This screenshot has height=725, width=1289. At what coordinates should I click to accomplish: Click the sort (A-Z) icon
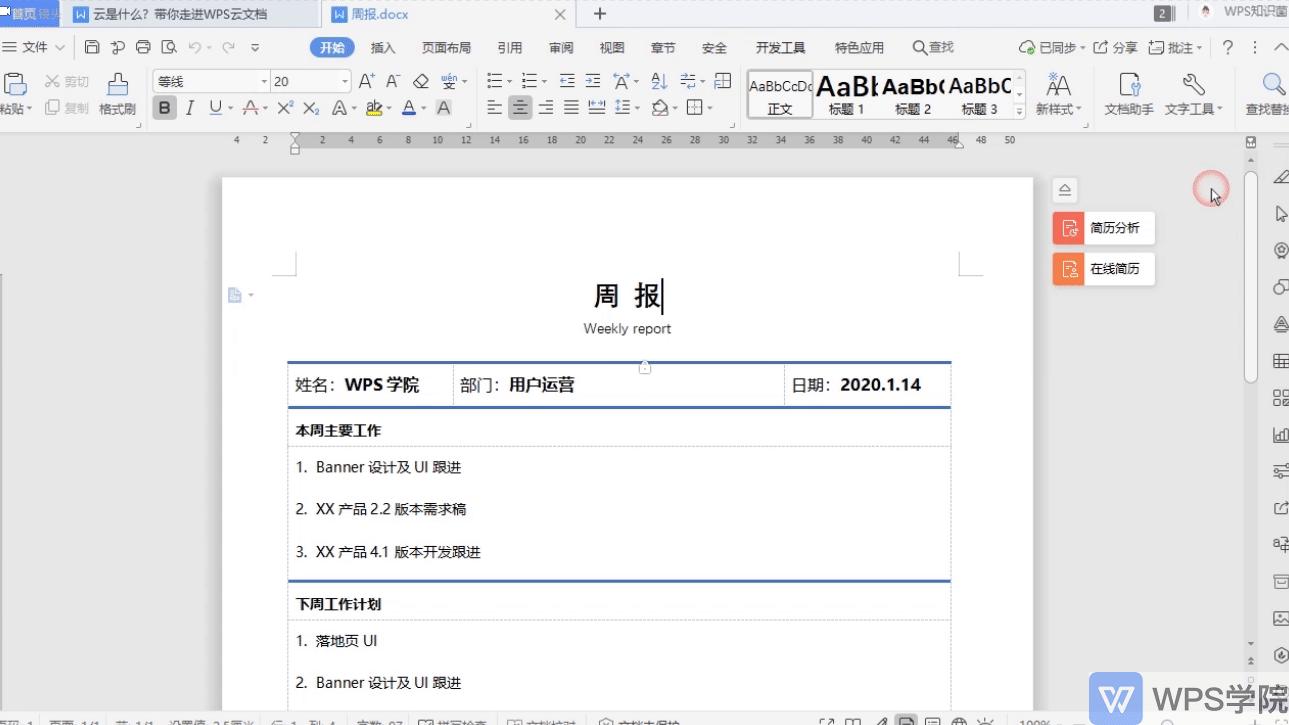pyautogui.click(x=657, y=80)
